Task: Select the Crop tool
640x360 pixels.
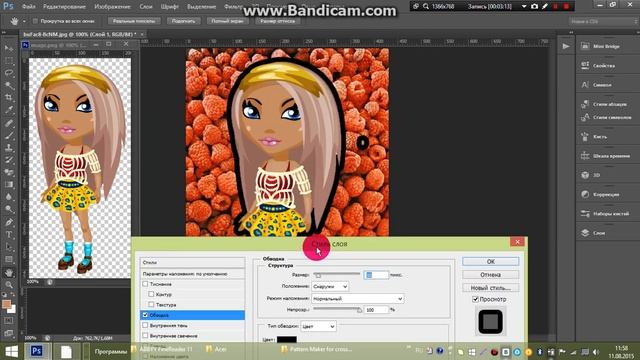Action: click(x=9, y=98)
